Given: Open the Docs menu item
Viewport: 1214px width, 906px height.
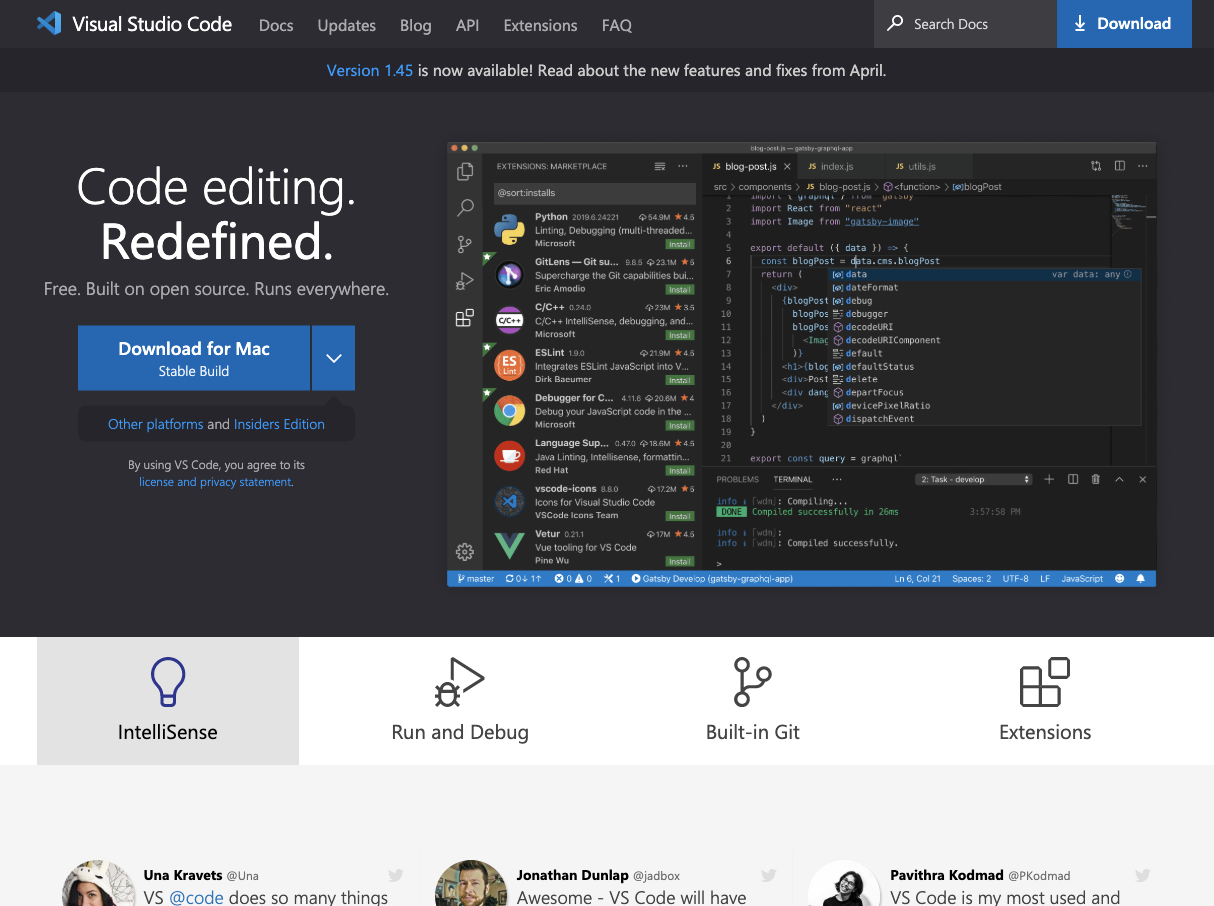Looking at the screenshot, I should tap(276, 25).
